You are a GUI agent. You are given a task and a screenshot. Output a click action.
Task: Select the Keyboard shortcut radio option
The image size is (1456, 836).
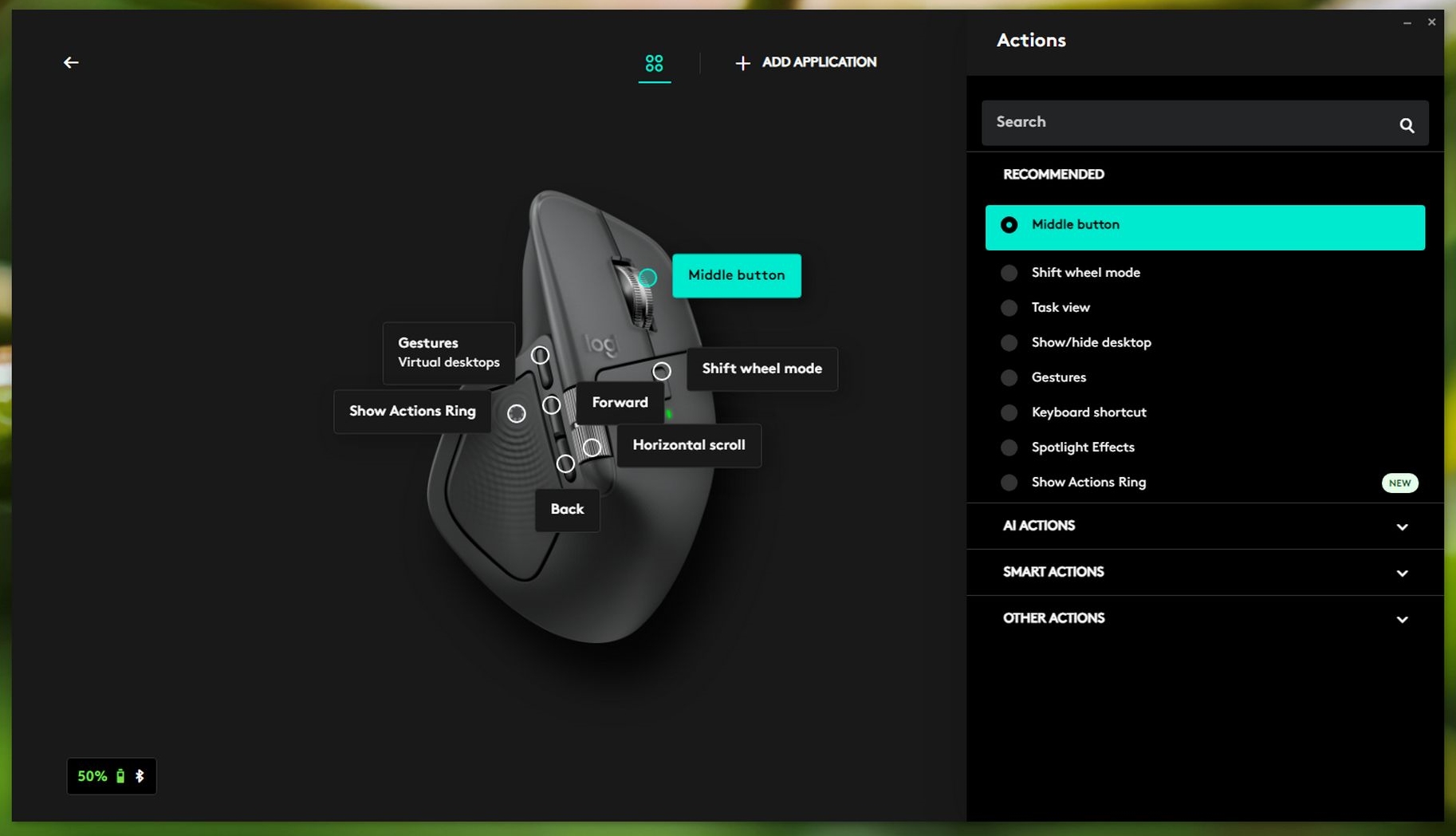coord(1009,412)
